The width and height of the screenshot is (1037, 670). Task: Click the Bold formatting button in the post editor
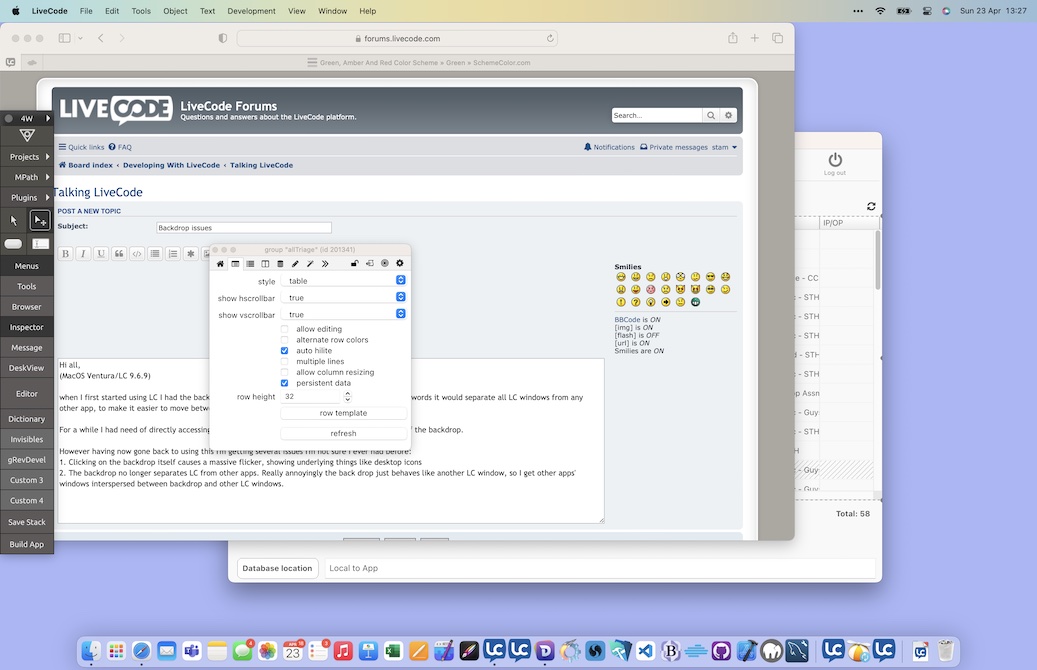click(66, 254)
